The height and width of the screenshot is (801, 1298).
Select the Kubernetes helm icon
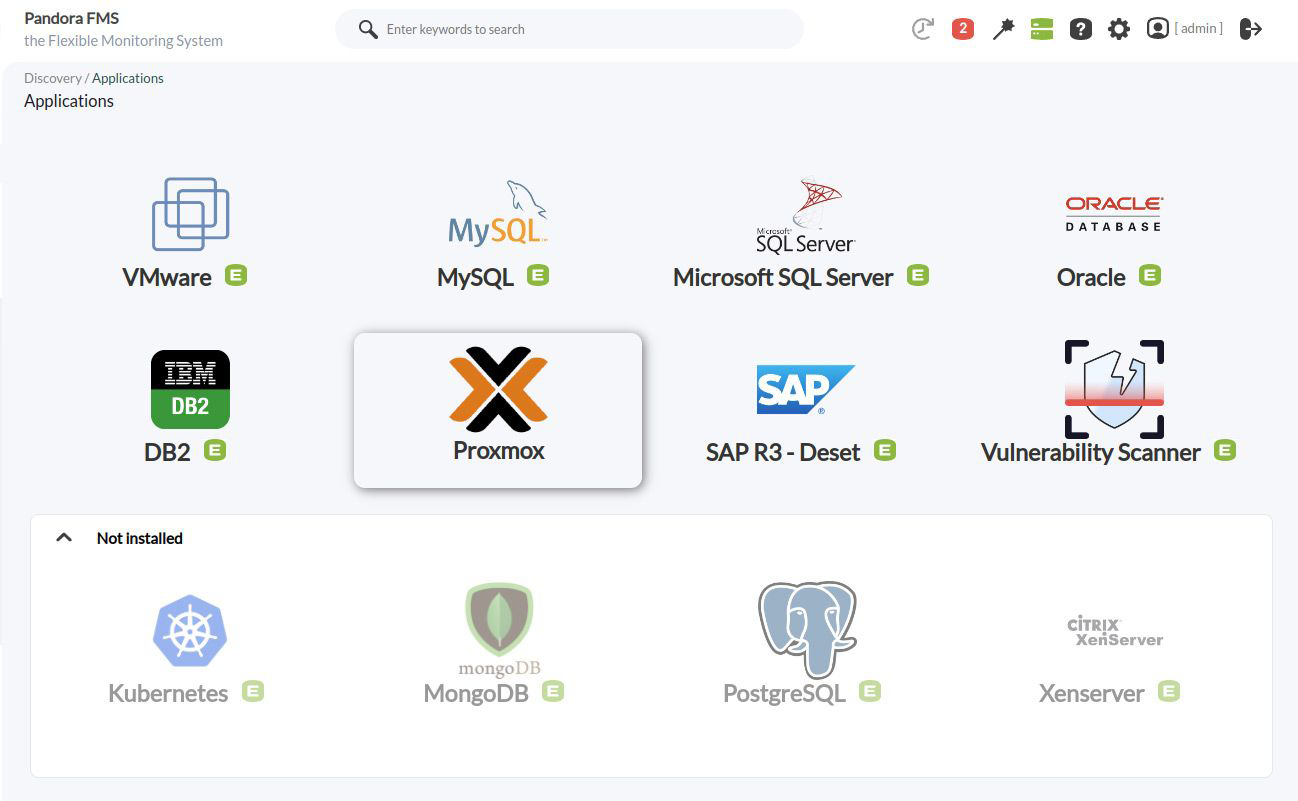pos(190,630)
